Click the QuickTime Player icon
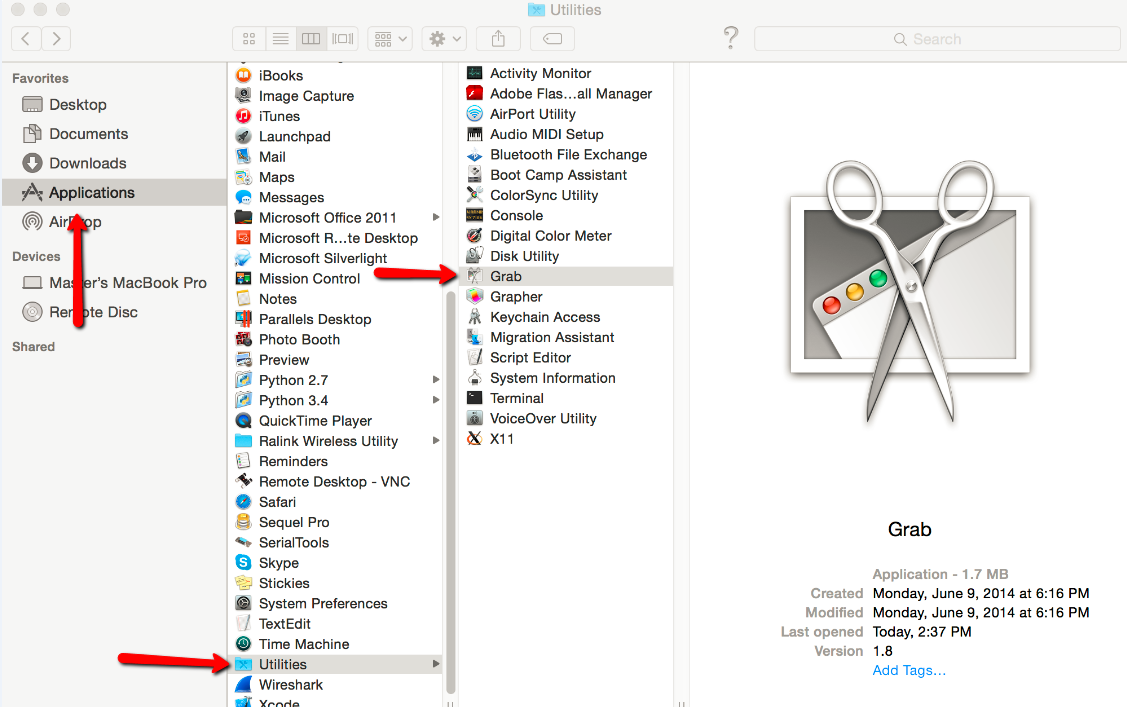The width and height of the screenshot is (1127, 707). [x=244, y=420]
